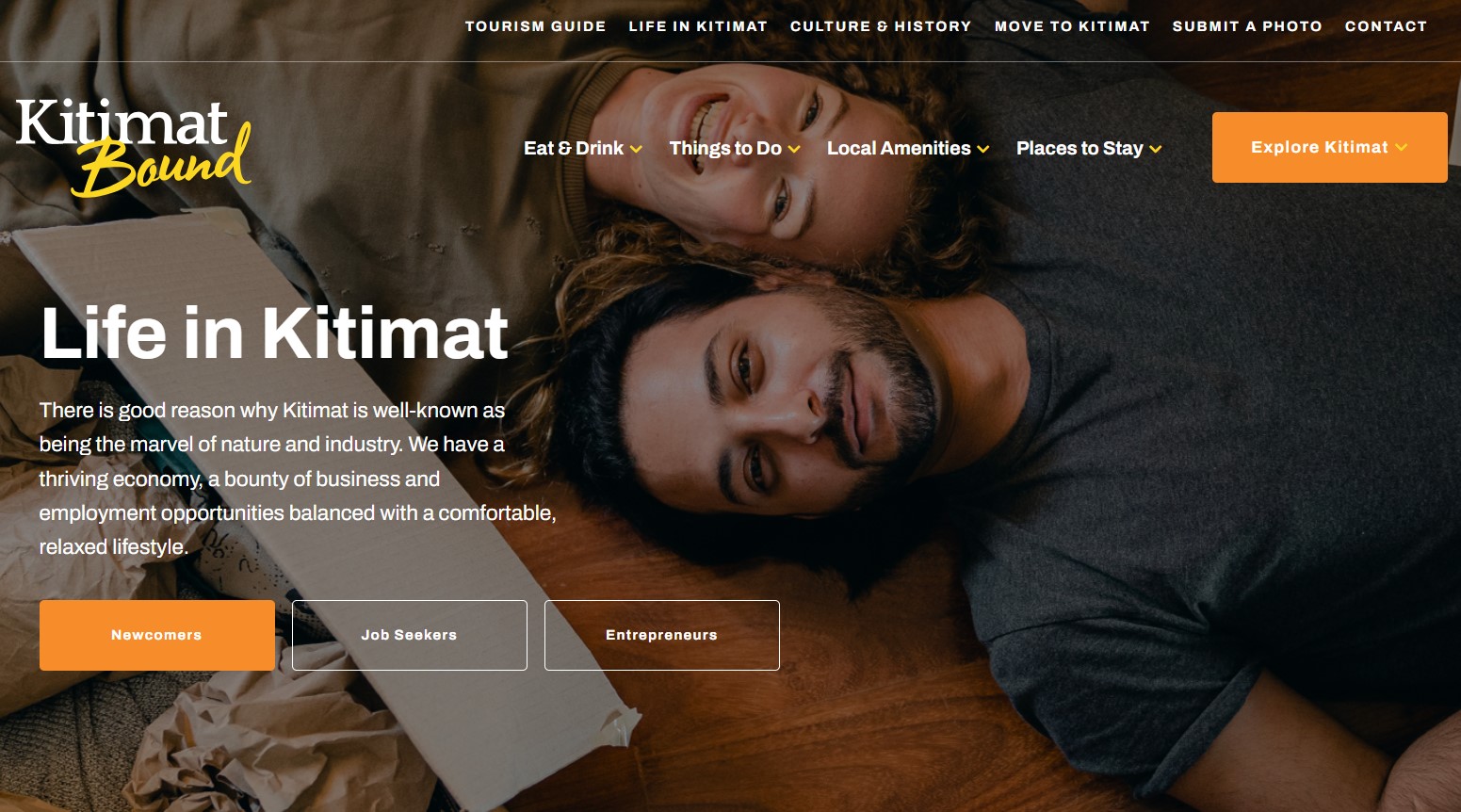
Task: Open the Submit a Photo link
Action: (x=1247, y=26)
